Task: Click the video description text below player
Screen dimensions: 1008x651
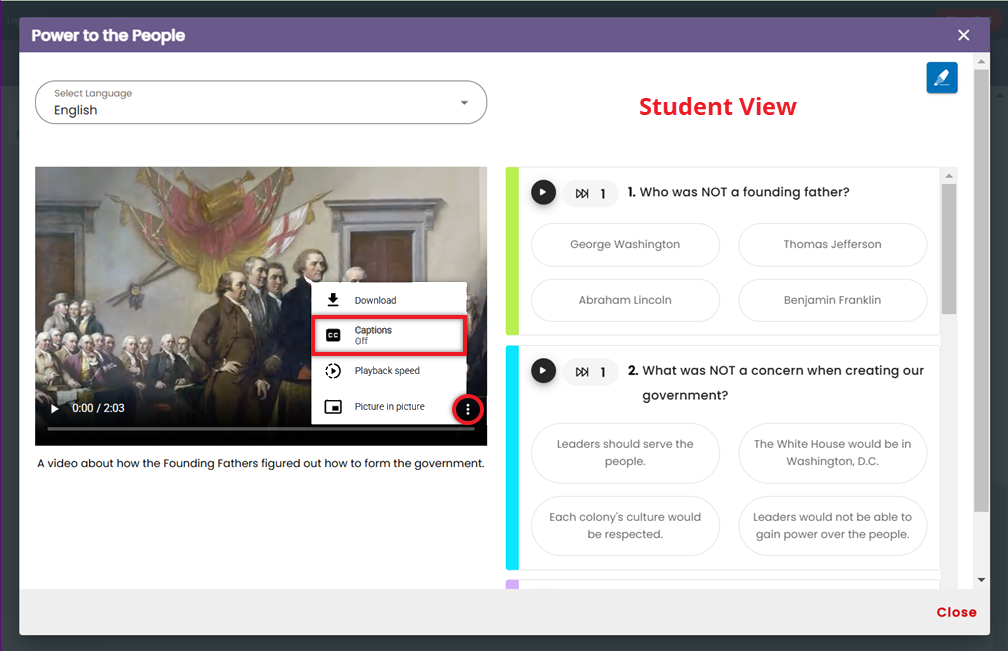Action: [x=260, y=463]
